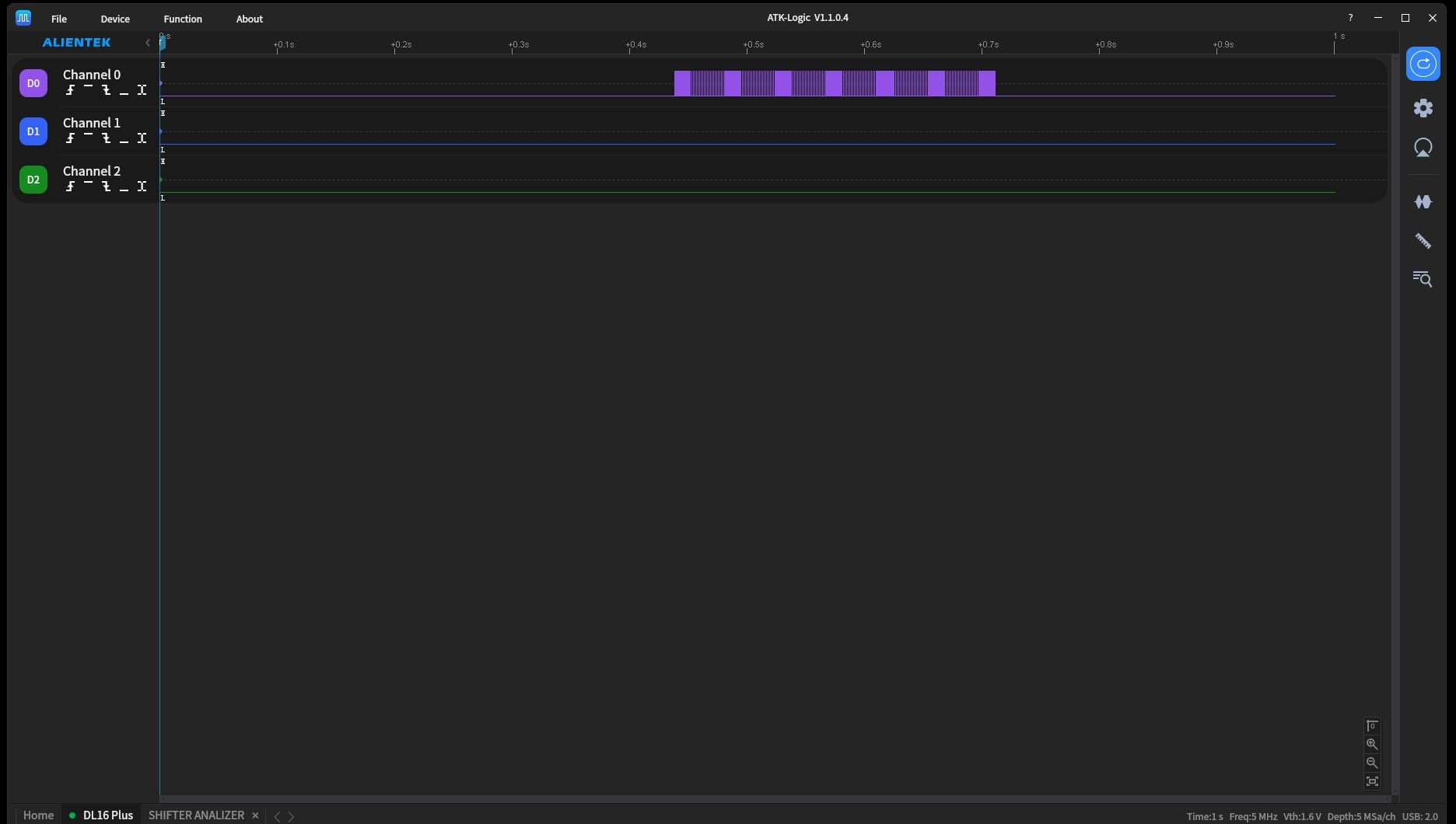
Task: Close the SHIFTER ANALIZER tab
Action: [255, 815]
